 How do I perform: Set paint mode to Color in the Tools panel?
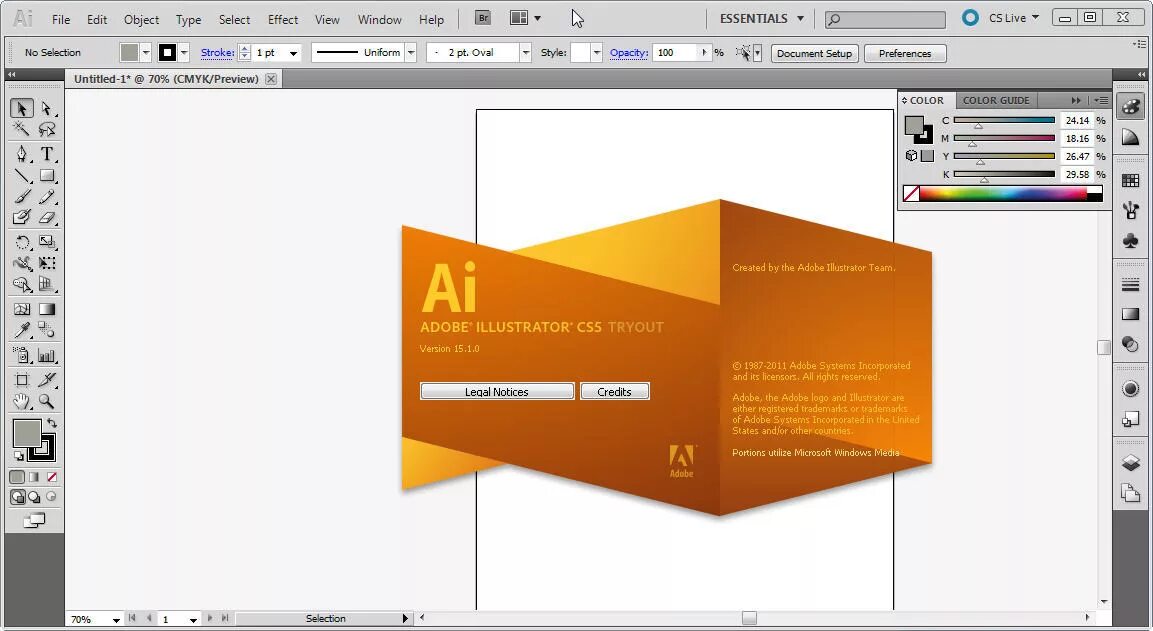coord(17,477)
